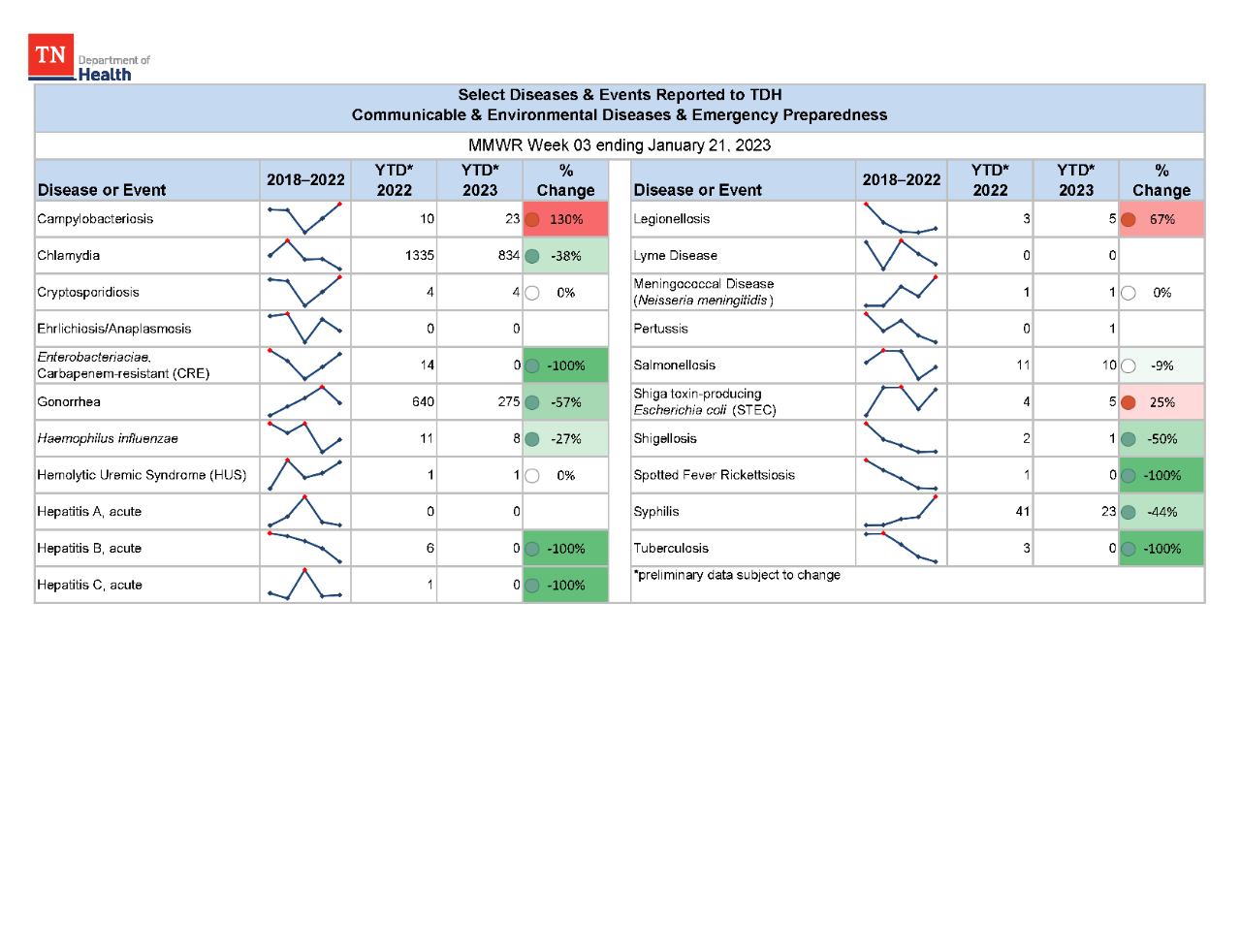Image resolution: width=1241 pixels, height=952 pixels.
Task: Click the TN Department of Health logo
Action: (89, 59)
